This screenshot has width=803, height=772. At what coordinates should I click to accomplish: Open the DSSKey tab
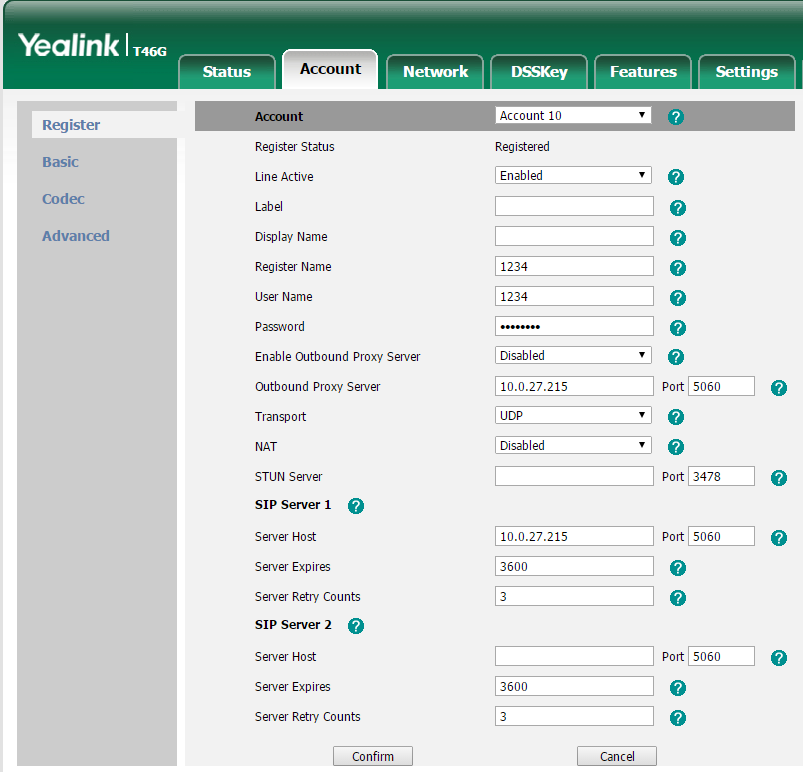coord(539,72)
